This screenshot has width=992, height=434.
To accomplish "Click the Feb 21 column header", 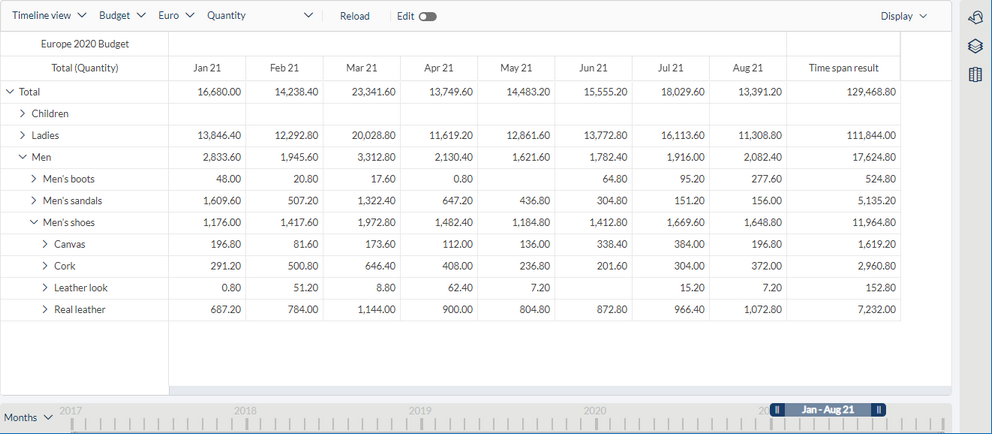I will click(285, 68).
